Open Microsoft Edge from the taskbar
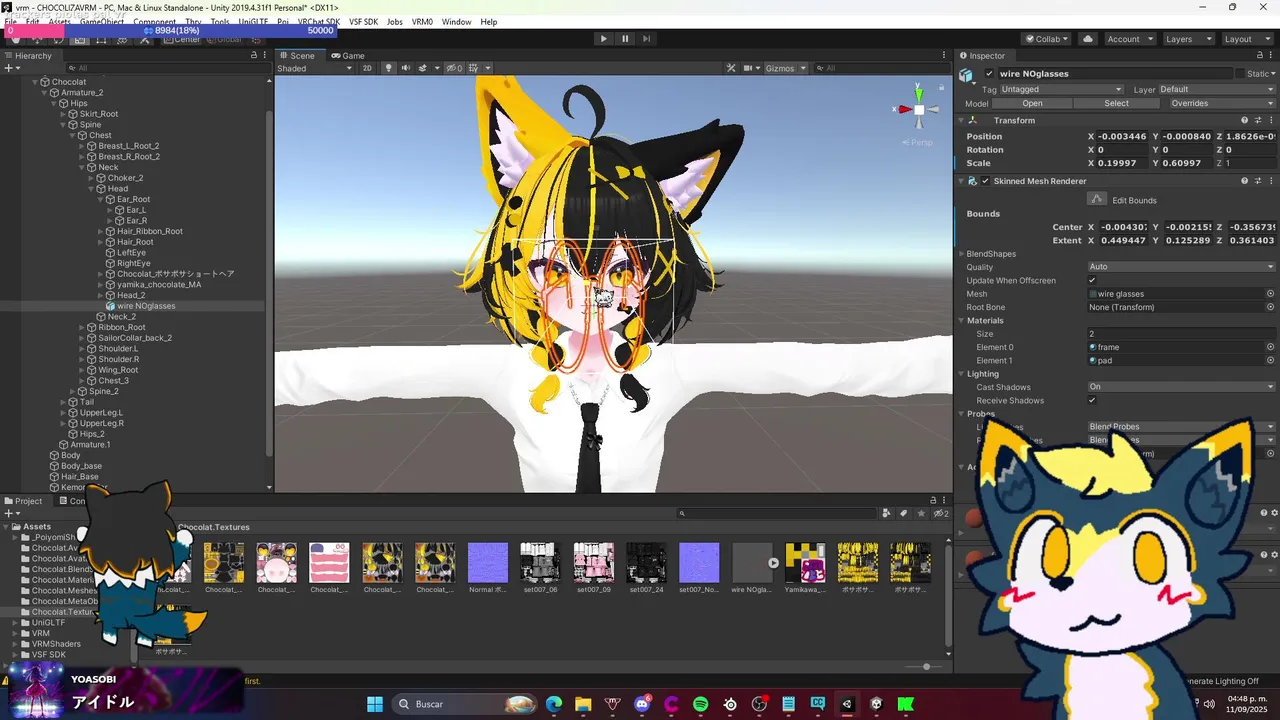 click(554, 704)
